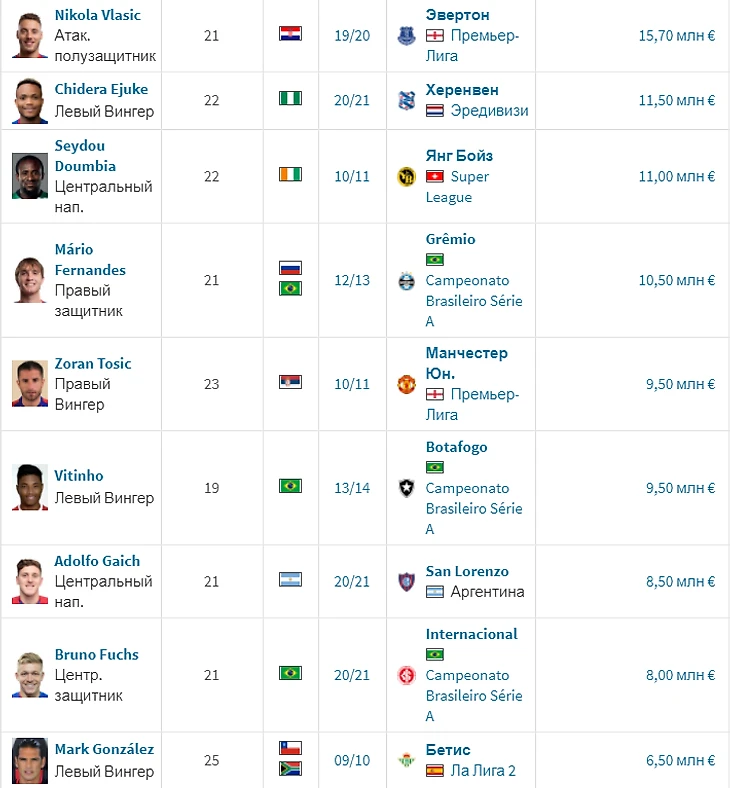Screen dimensions: 730x788
Task: Click the Everton club crest icon
Action: (x=405, y=35)
